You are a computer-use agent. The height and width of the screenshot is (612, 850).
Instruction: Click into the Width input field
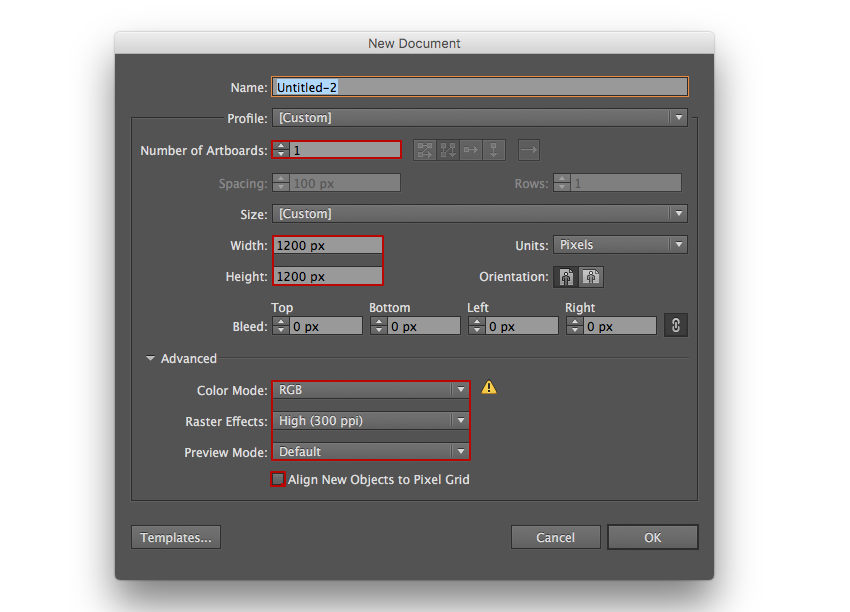pos(328,245)
